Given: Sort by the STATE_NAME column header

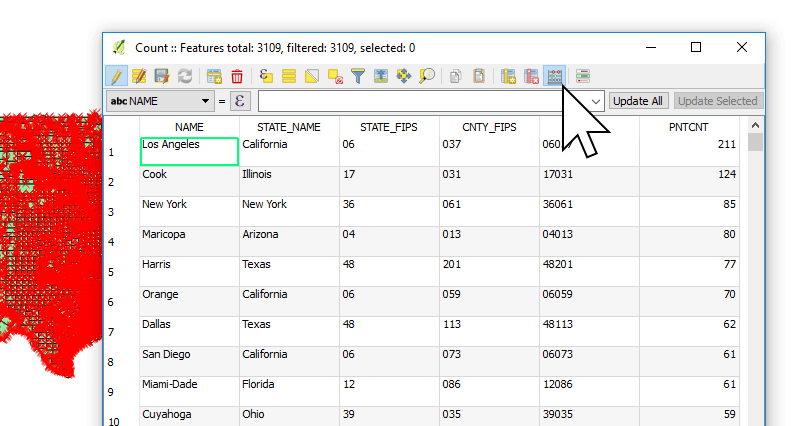Looking at the screenshot, I should [289, 127].
